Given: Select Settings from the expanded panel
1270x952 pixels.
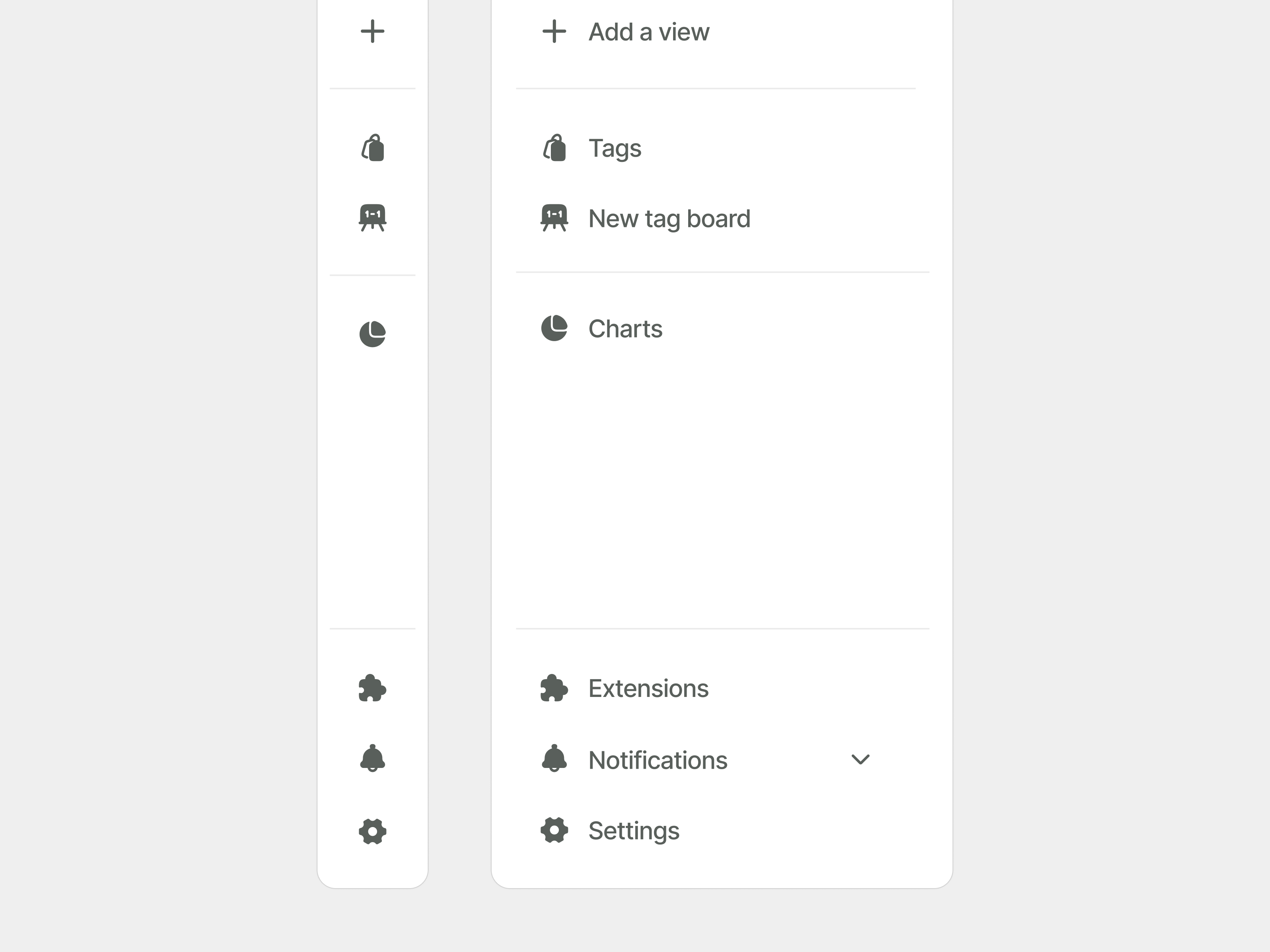Looking at the screenshot, I should point(633,830).
